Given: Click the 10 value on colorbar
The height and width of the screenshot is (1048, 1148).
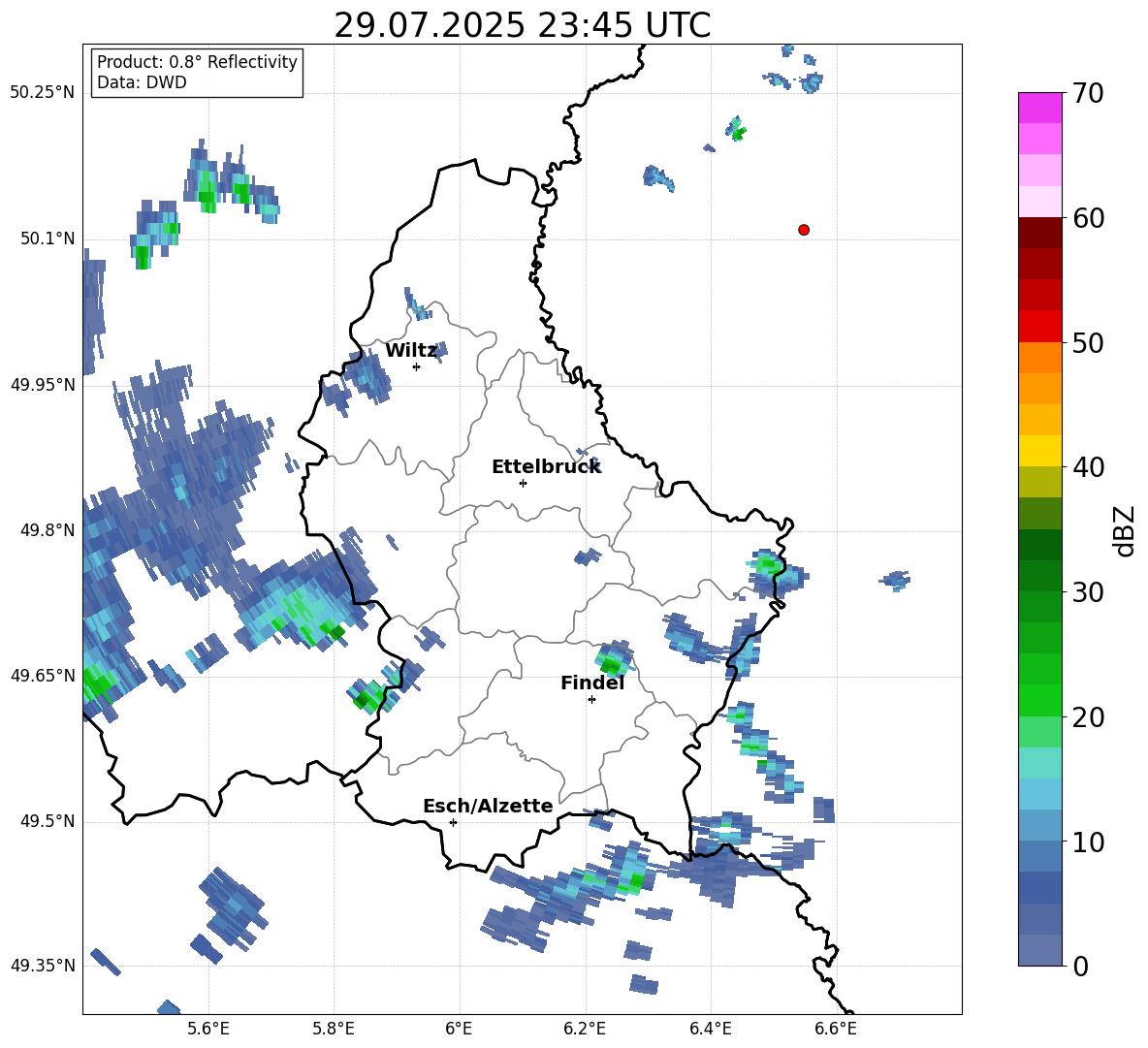Looking at the screenshot, I should [1088, 842].
